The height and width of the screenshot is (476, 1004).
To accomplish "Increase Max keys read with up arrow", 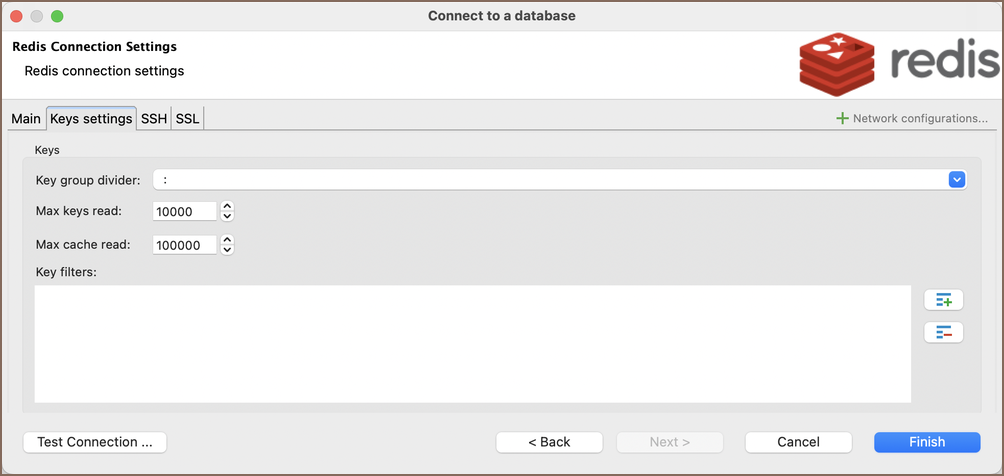I will click(227, 207).
